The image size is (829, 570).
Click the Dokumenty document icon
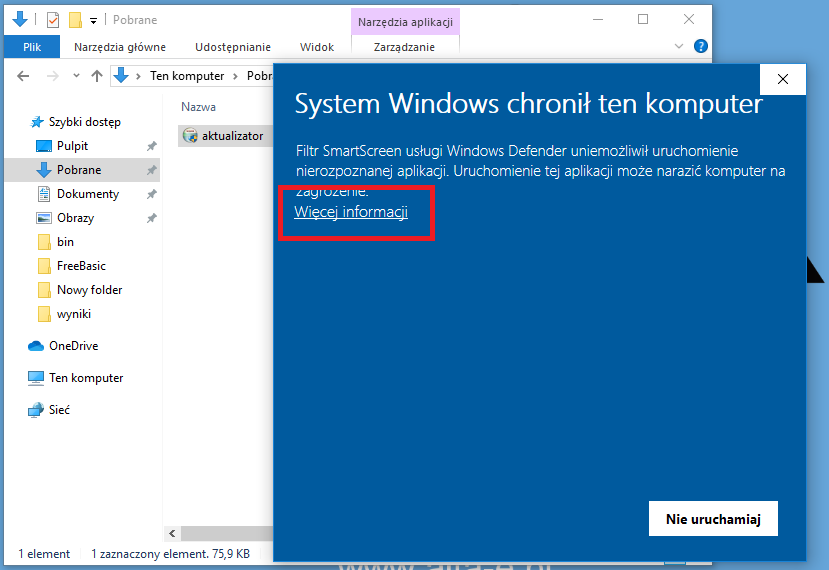point(44,194)
